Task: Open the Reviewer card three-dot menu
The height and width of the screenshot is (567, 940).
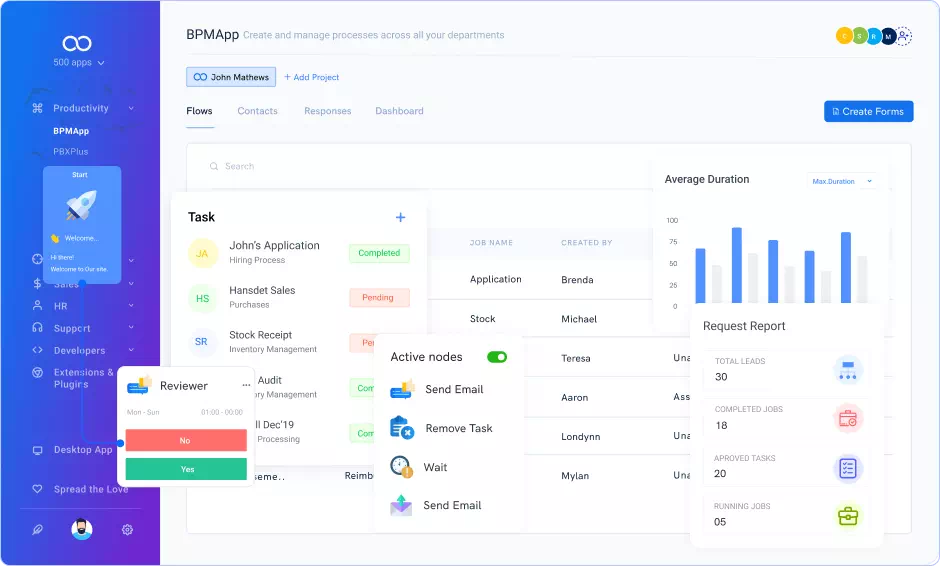Action: [246, 386]
